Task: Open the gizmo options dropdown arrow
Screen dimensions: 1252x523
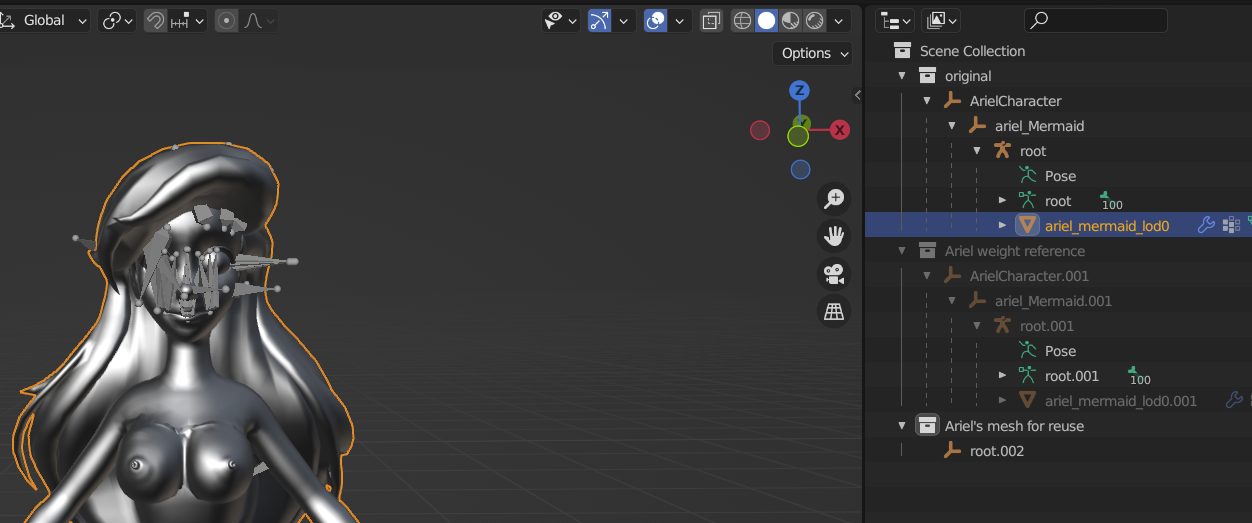Action: point(624,20)
